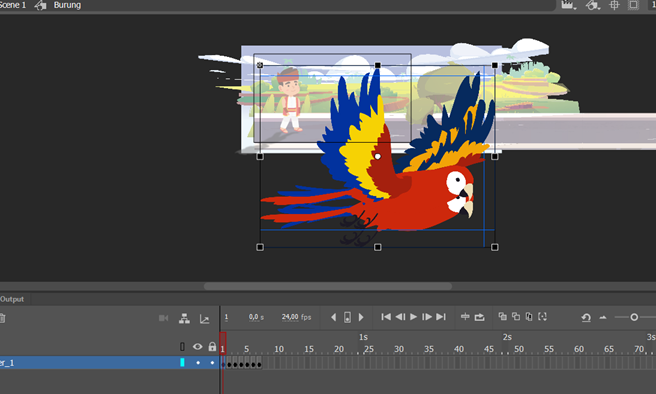Switch to the Output tab
The width and height of the screenshot is (656, 394).
12,299
